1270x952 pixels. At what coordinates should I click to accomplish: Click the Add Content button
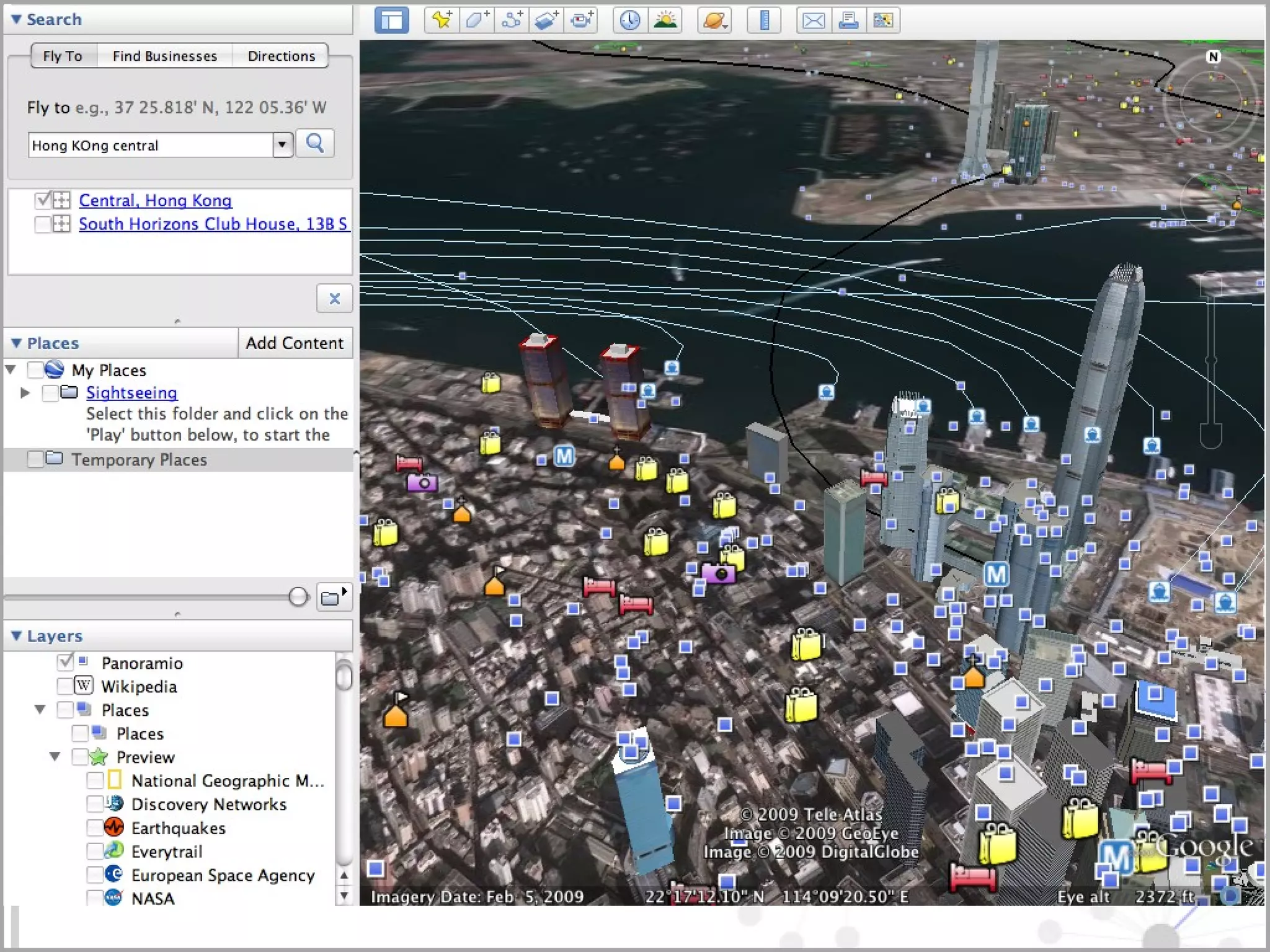coord(295,343)
